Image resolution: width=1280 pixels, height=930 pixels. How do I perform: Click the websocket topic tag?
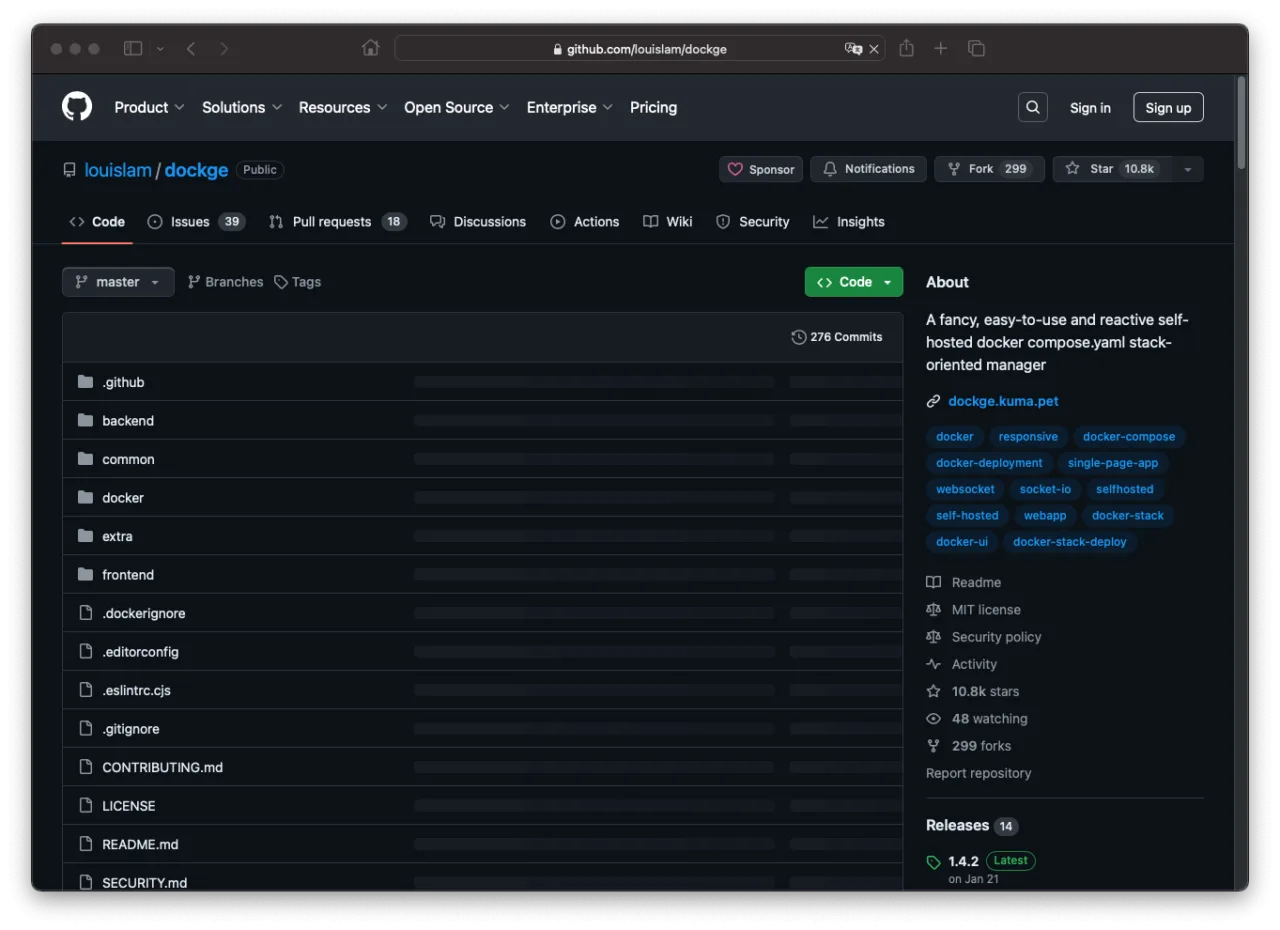(x=965, y=489)
